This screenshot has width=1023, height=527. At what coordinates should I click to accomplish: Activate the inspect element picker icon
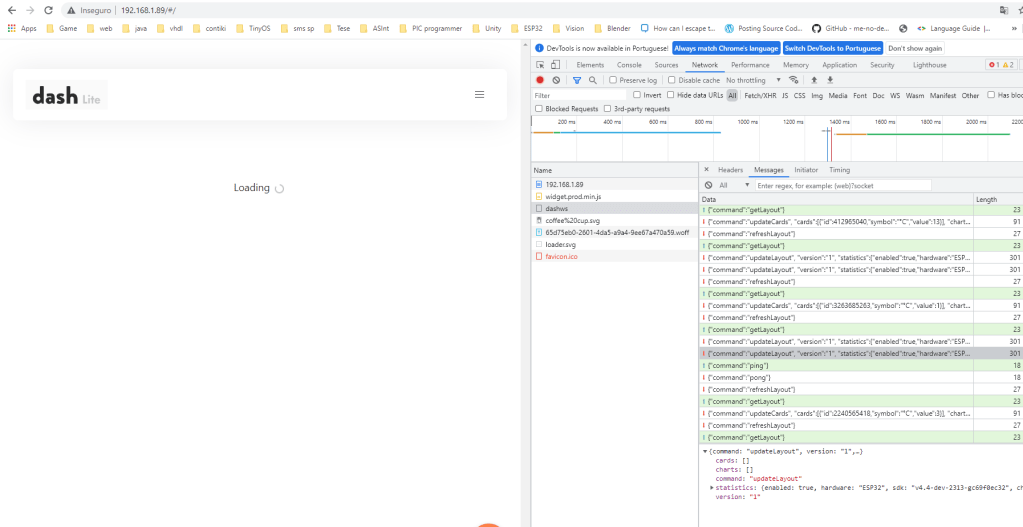540,65
